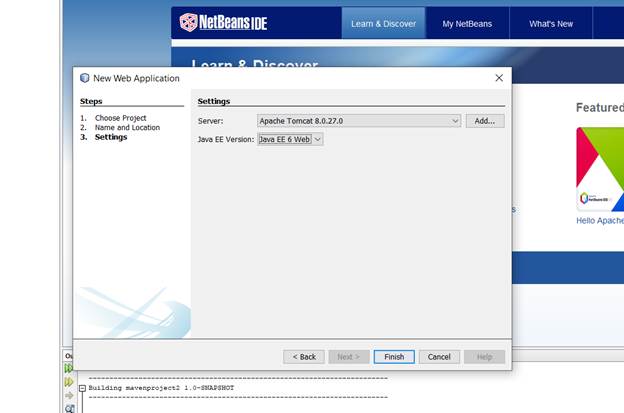Switch to the Learn & Discover tab

(x=384, y=23)
